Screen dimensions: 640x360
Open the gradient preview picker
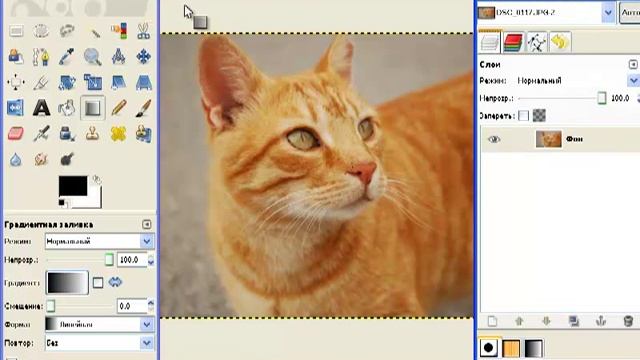pos(67,282)
